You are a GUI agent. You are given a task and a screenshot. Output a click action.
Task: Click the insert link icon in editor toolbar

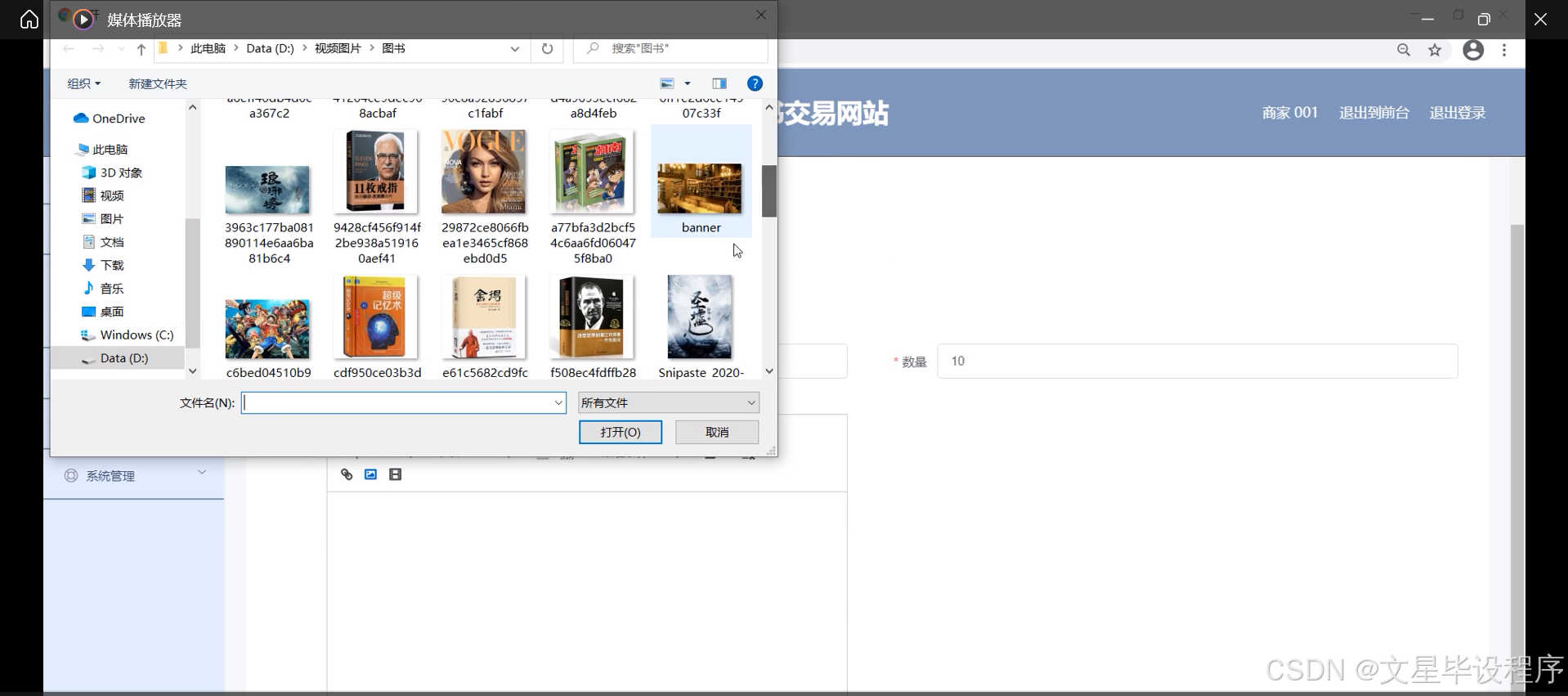[347, 474]
